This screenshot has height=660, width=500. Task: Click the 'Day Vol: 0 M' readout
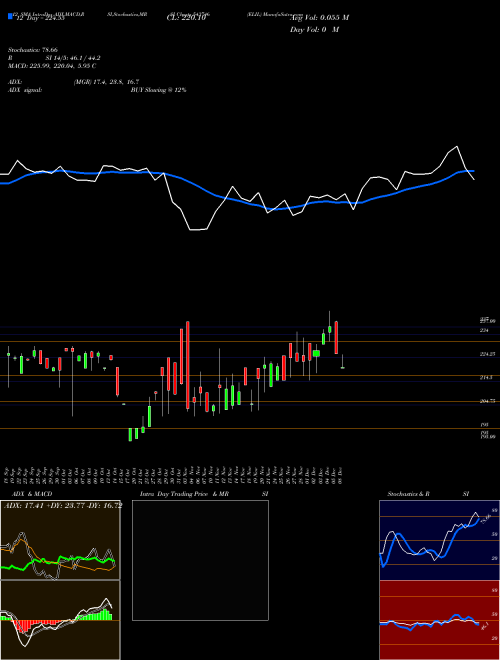click(x=314, y=30)
